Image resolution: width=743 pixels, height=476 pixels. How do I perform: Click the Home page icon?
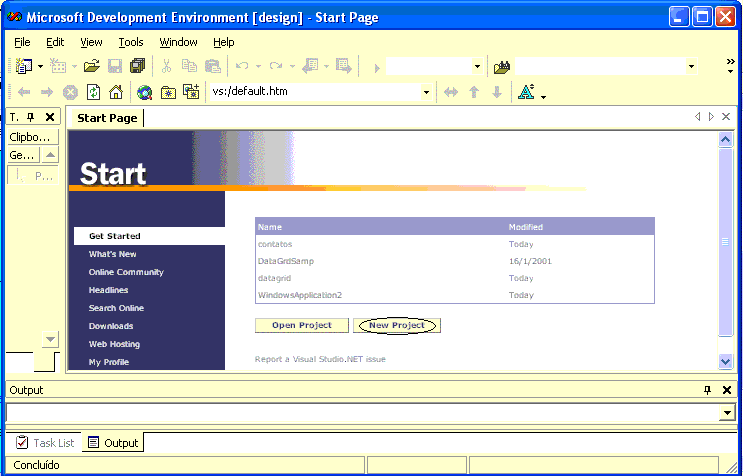(116, 92)
